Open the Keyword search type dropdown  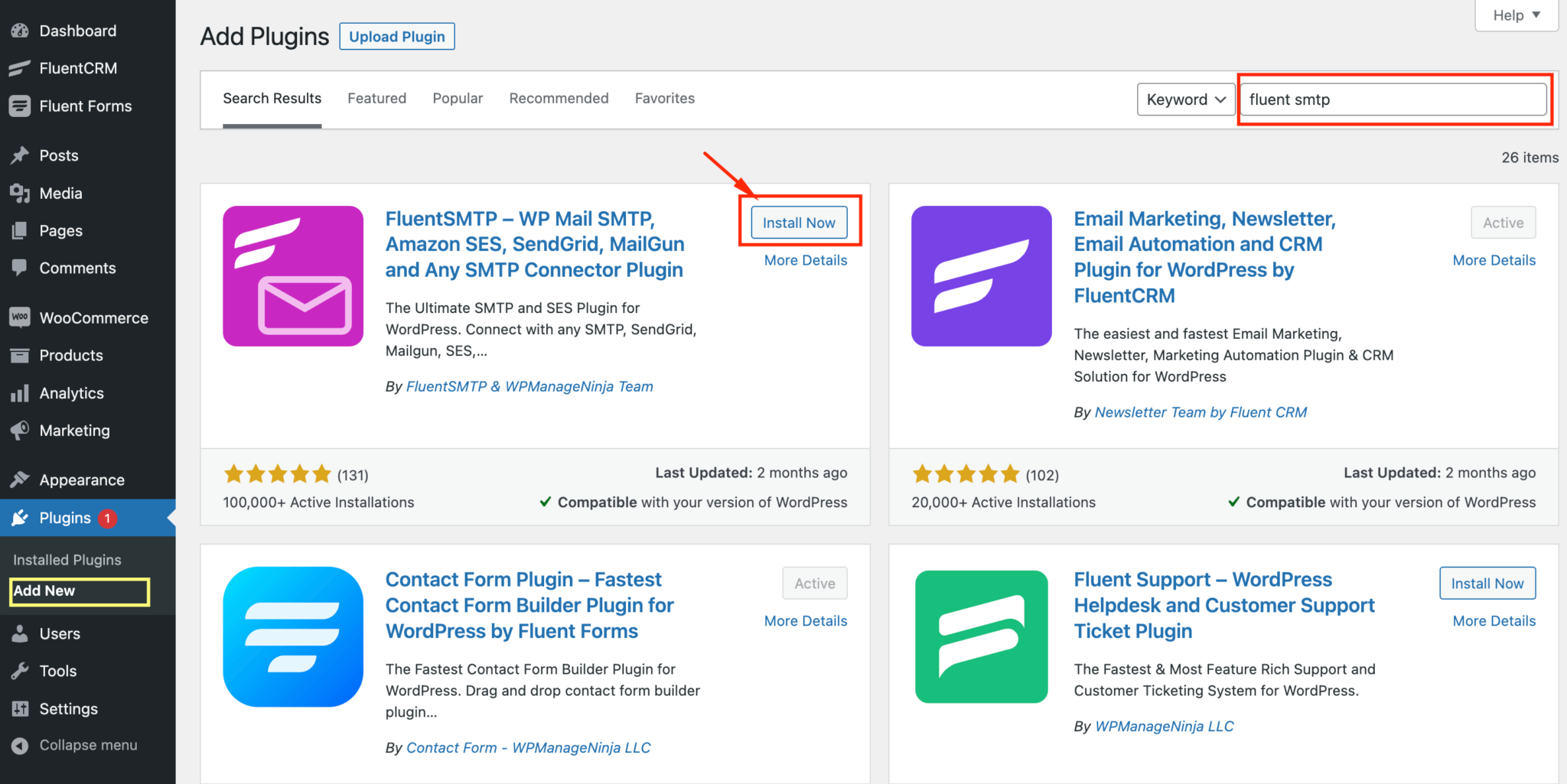[1185, 99]
